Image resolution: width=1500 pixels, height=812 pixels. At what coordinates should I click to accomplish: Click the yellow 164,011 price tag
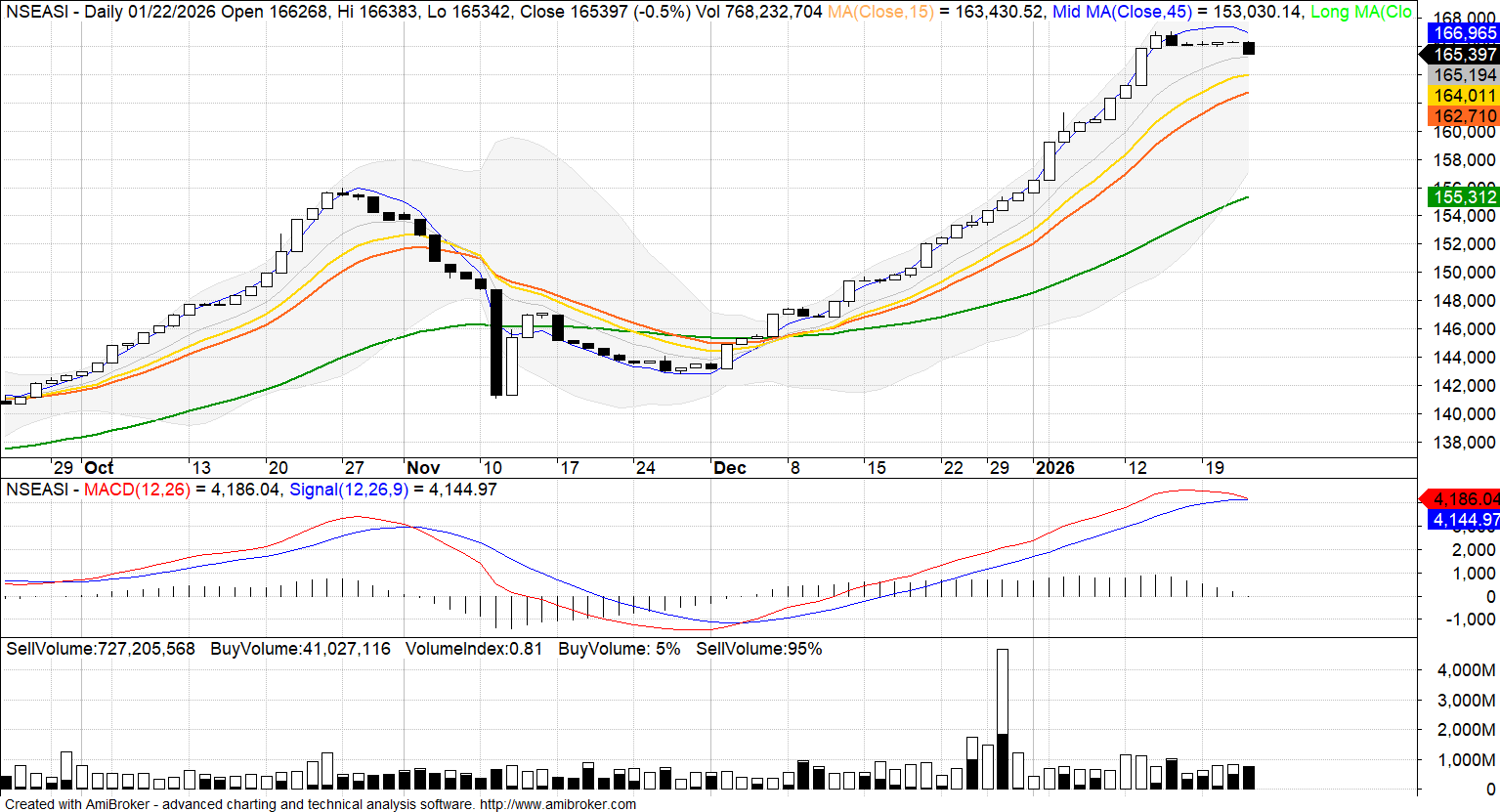[x=1464, y=96]
